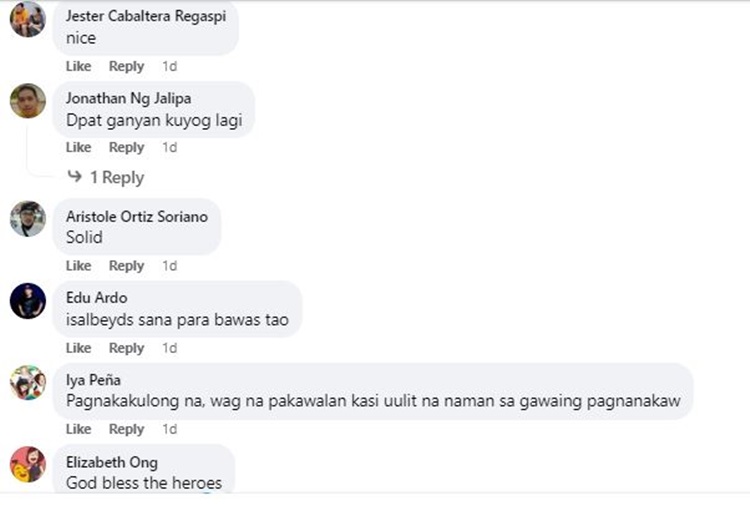Reply to the 'Solid' comment
The image size is (750, 505).
pos(126,265)
